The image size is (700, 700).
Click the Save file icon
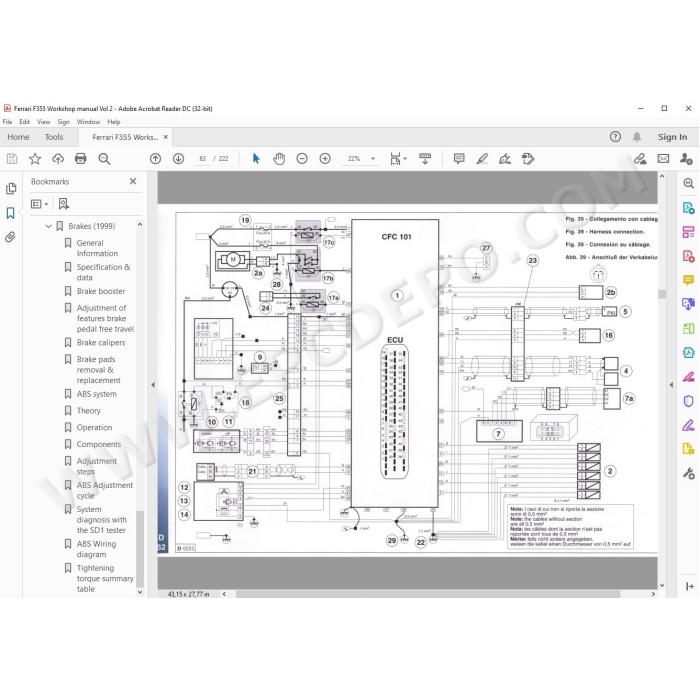(12, 159)
